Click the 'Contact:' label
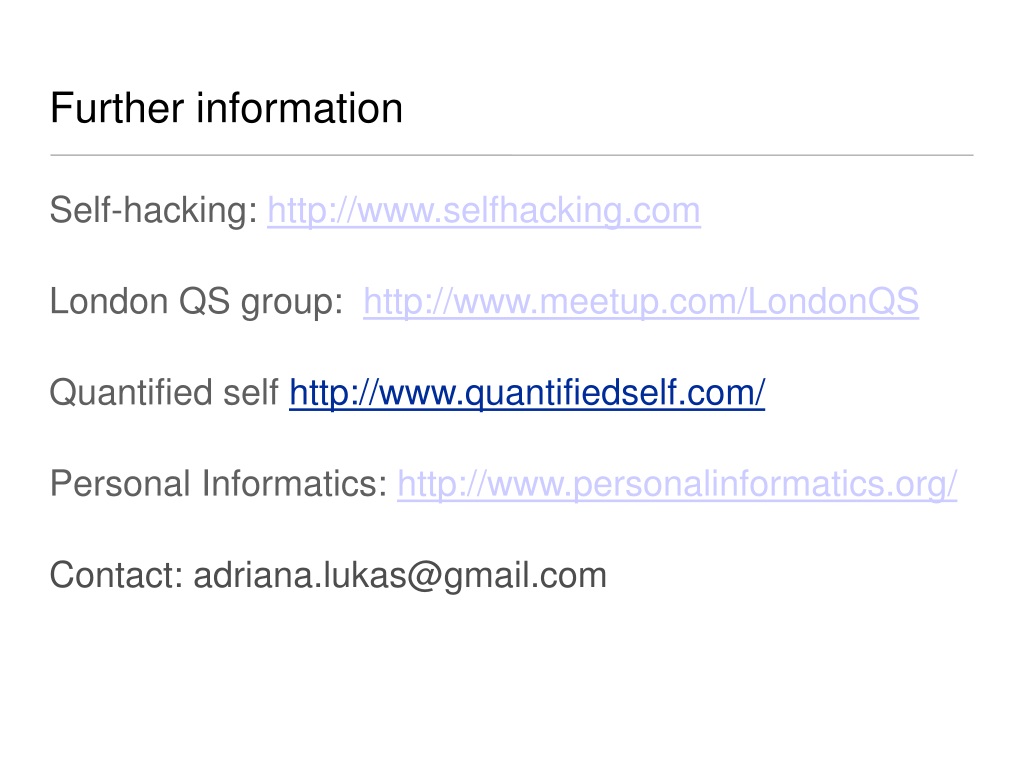This screenshot has width=1024, height=768. coord(117,575)
